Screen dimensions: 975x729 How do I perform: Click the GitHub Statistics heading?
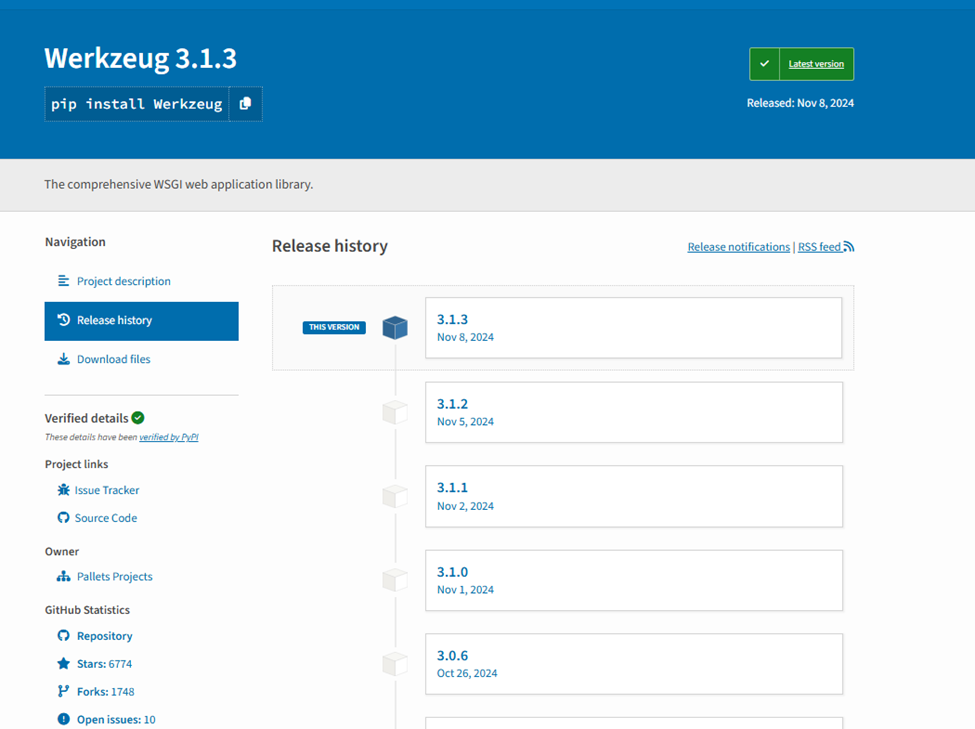[87, 610]
